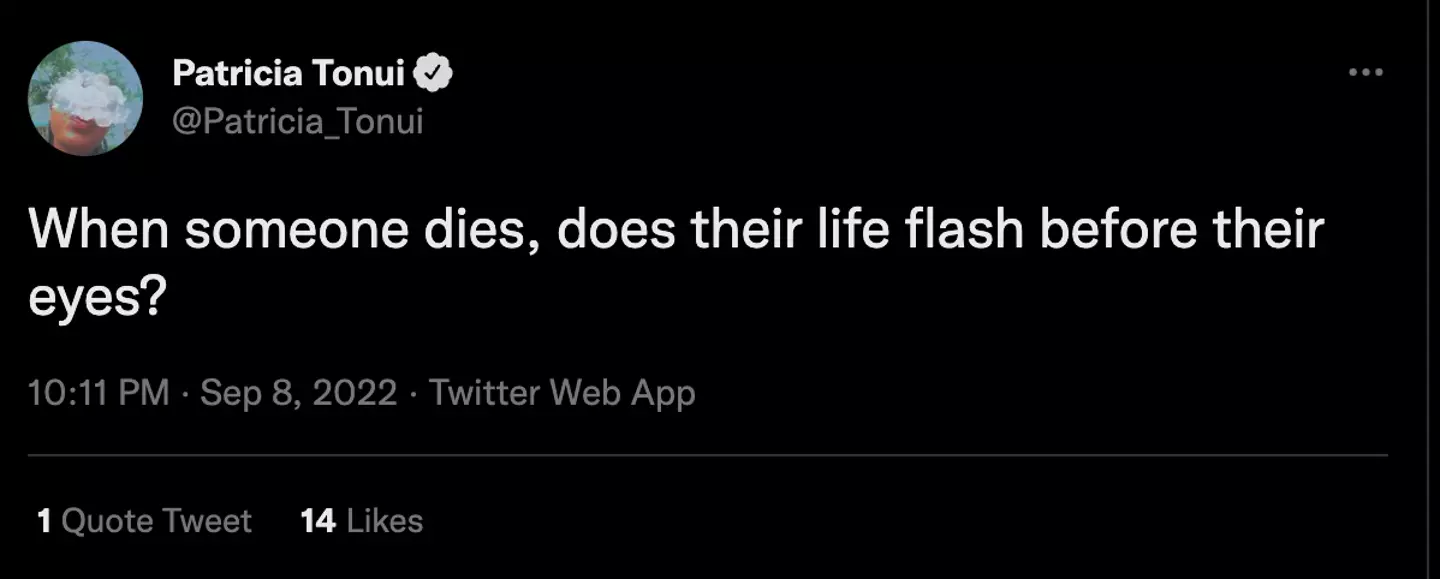Click the first line of tweet text
Image resolution: width=1440 pixels, height=579 pixels.
click(x=676, y=231)
